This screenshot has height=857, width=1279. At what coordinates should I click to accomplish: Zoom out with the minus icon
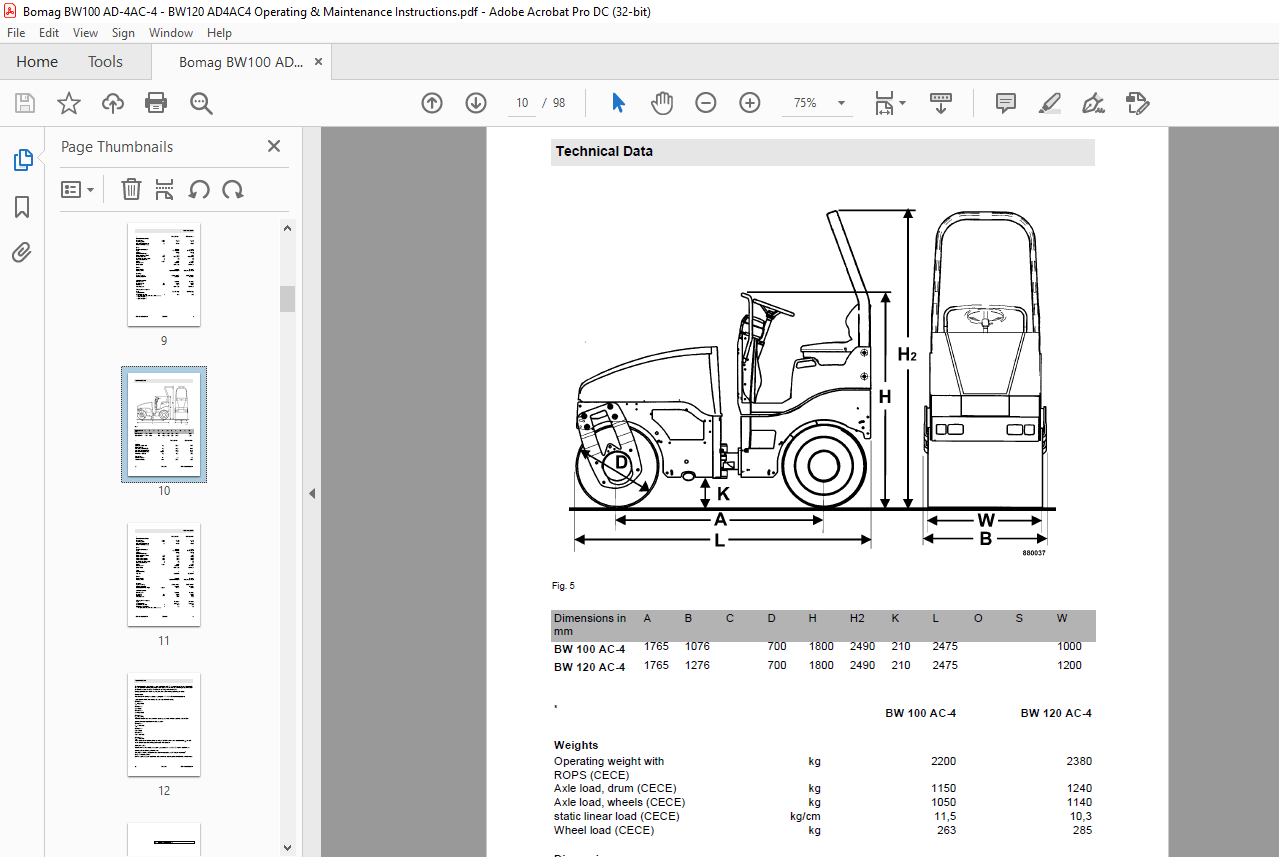pos(706,103)
